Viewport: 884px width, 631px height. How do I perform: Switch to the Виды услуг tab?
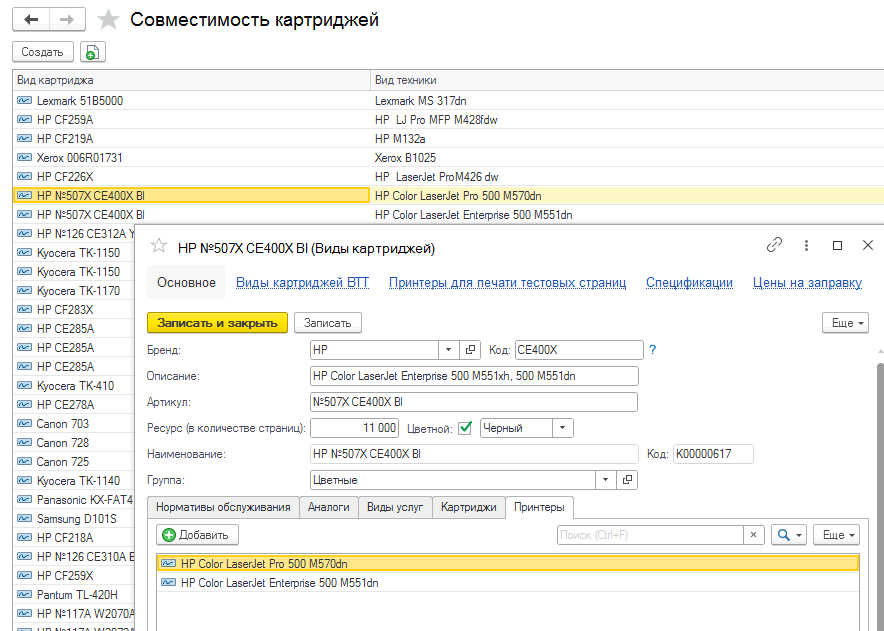point(395,507)
